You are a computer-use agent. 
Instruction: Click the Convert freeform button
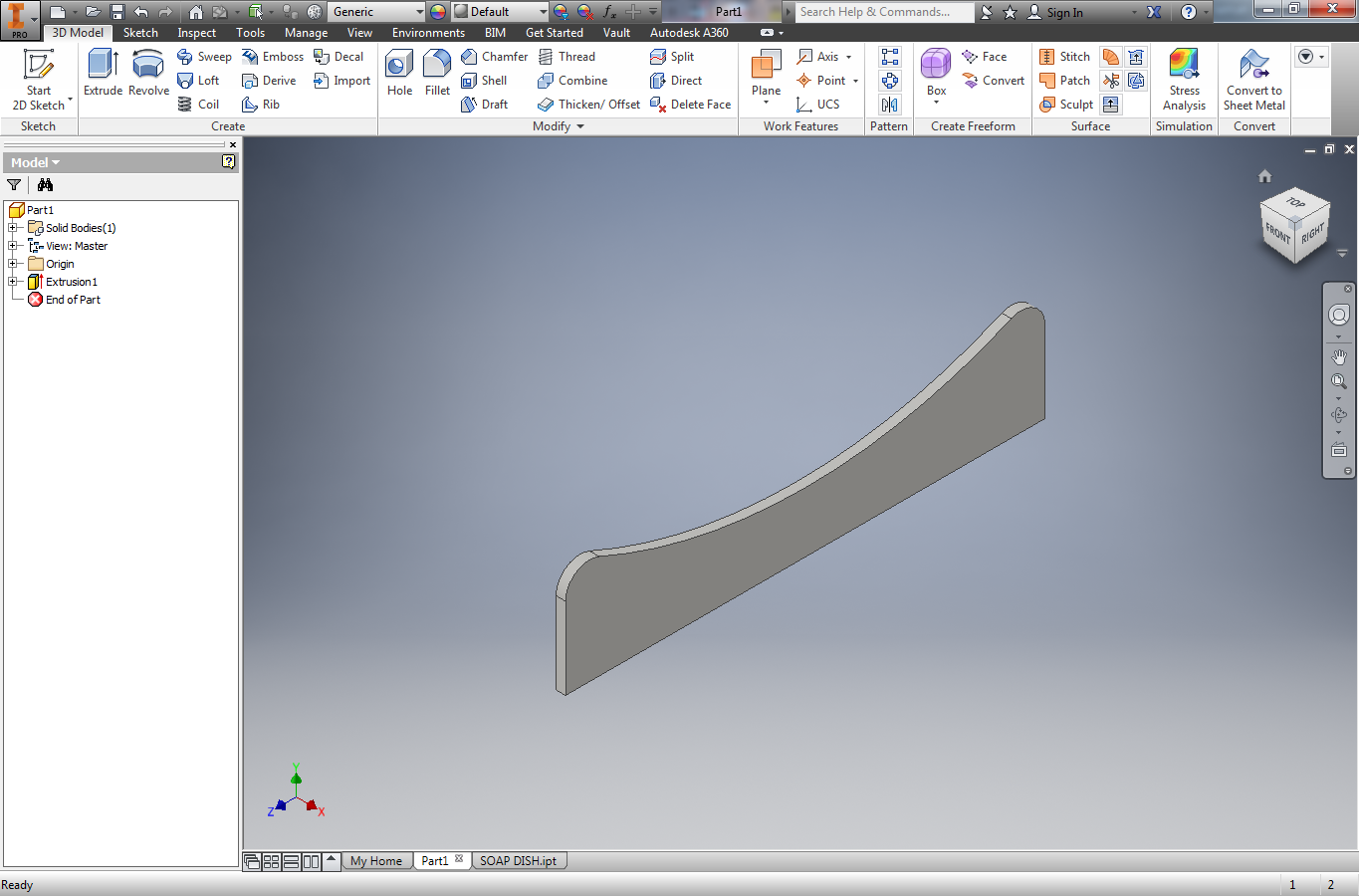click(993, 81)
